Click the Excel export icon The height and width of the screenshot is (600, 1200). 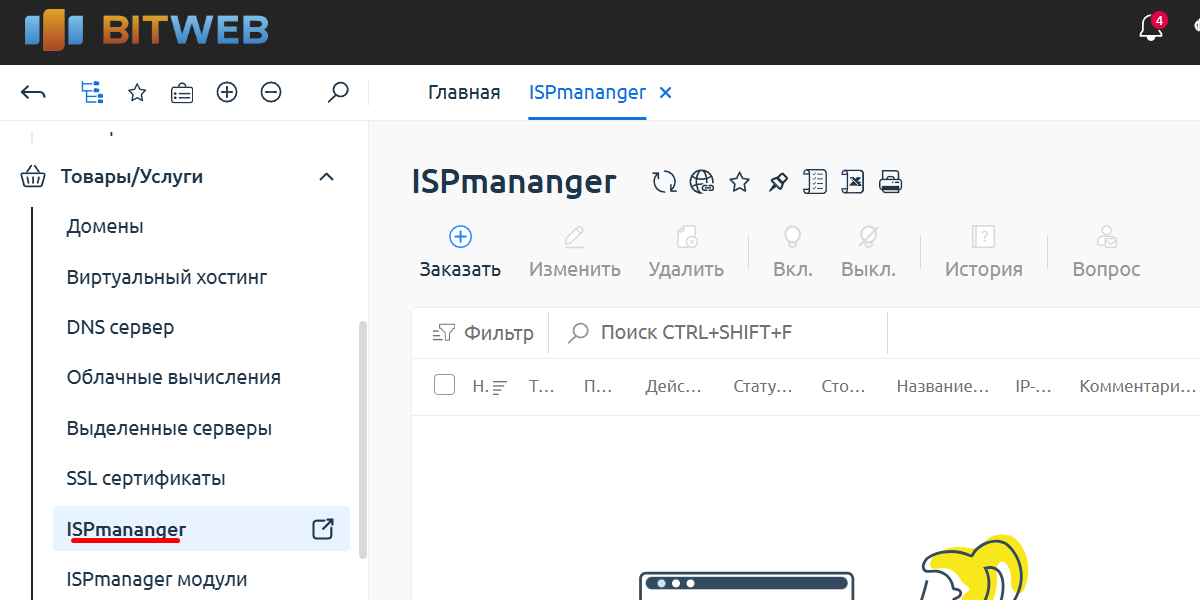click(852, 182)
